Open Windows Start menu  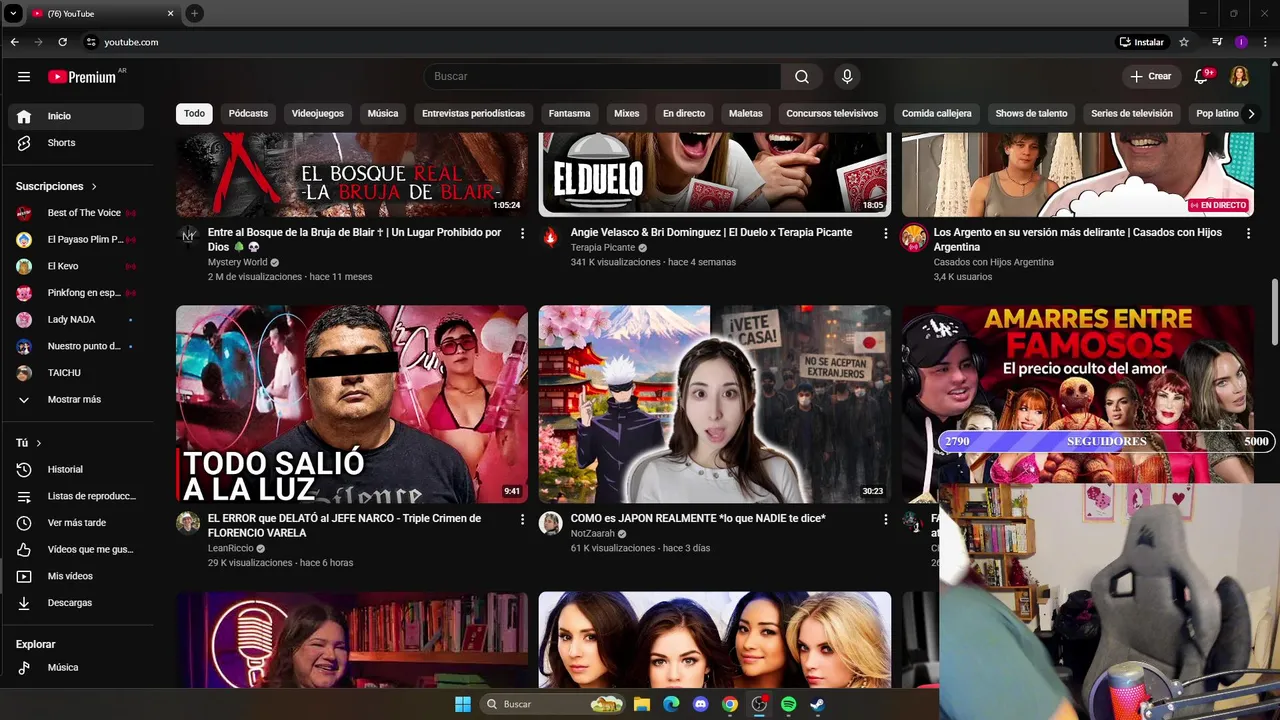pyautogui.click(x=462, y=704)
